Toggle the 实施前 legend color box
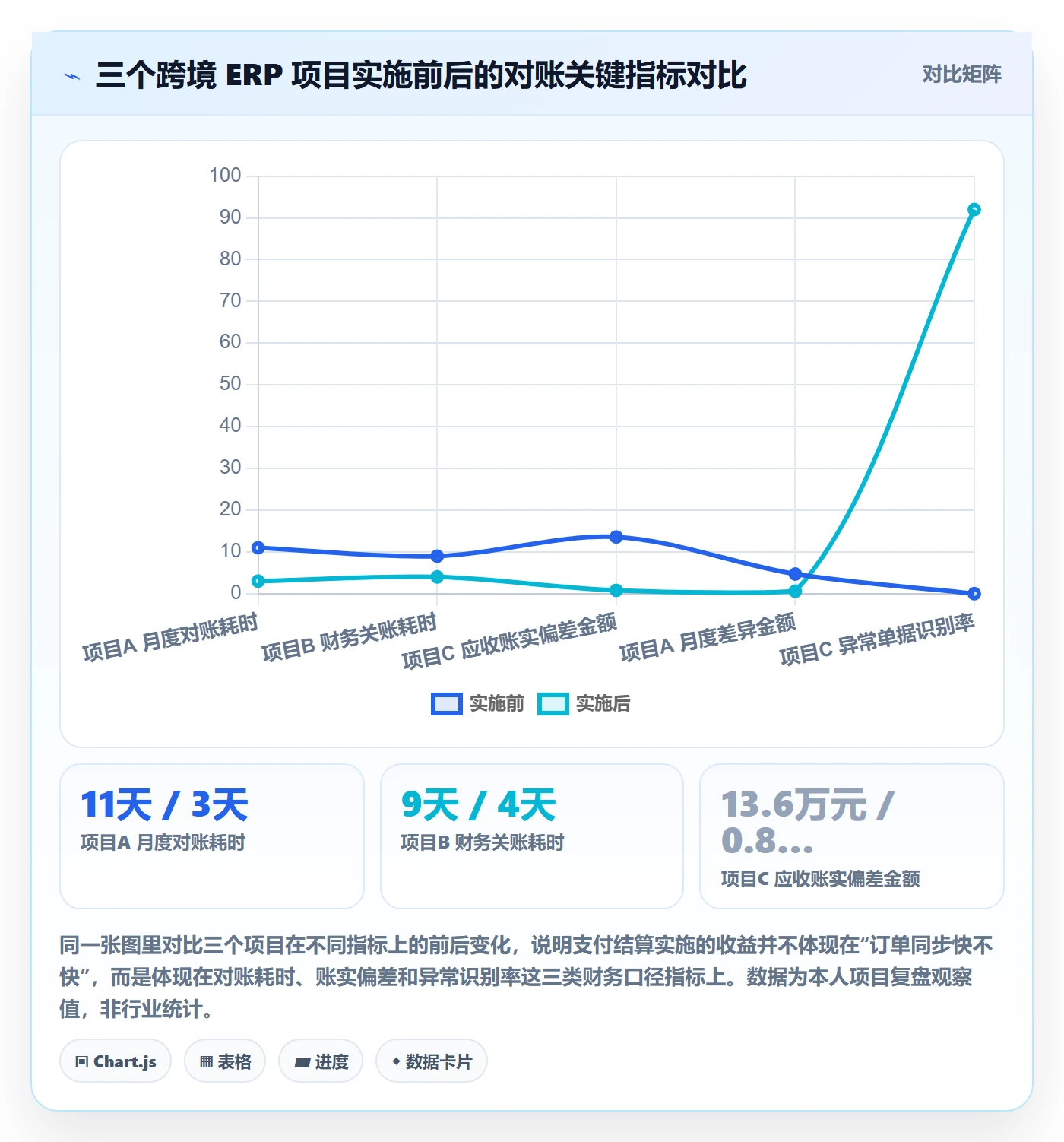Image resolution: width=1064 pixels, height=1142 pixels. [x=446, y=704]
